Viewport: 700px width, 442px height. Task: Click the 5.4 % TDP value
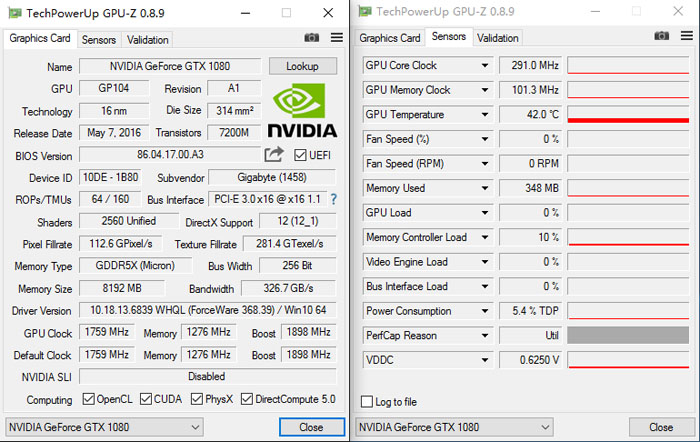(x=531, y=311)
